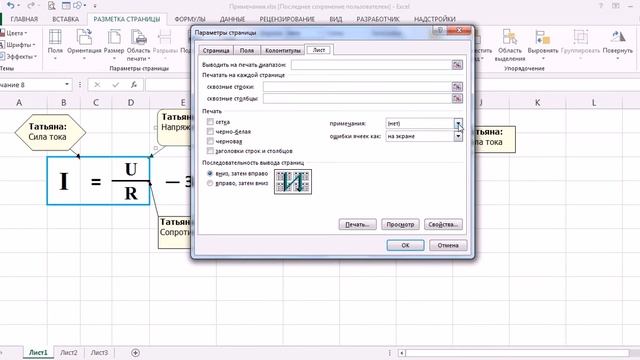Viewport: 640px width, 360px height.
Task: Open the ГЛАВНАЯ ribbon tab
Action: 24,19
